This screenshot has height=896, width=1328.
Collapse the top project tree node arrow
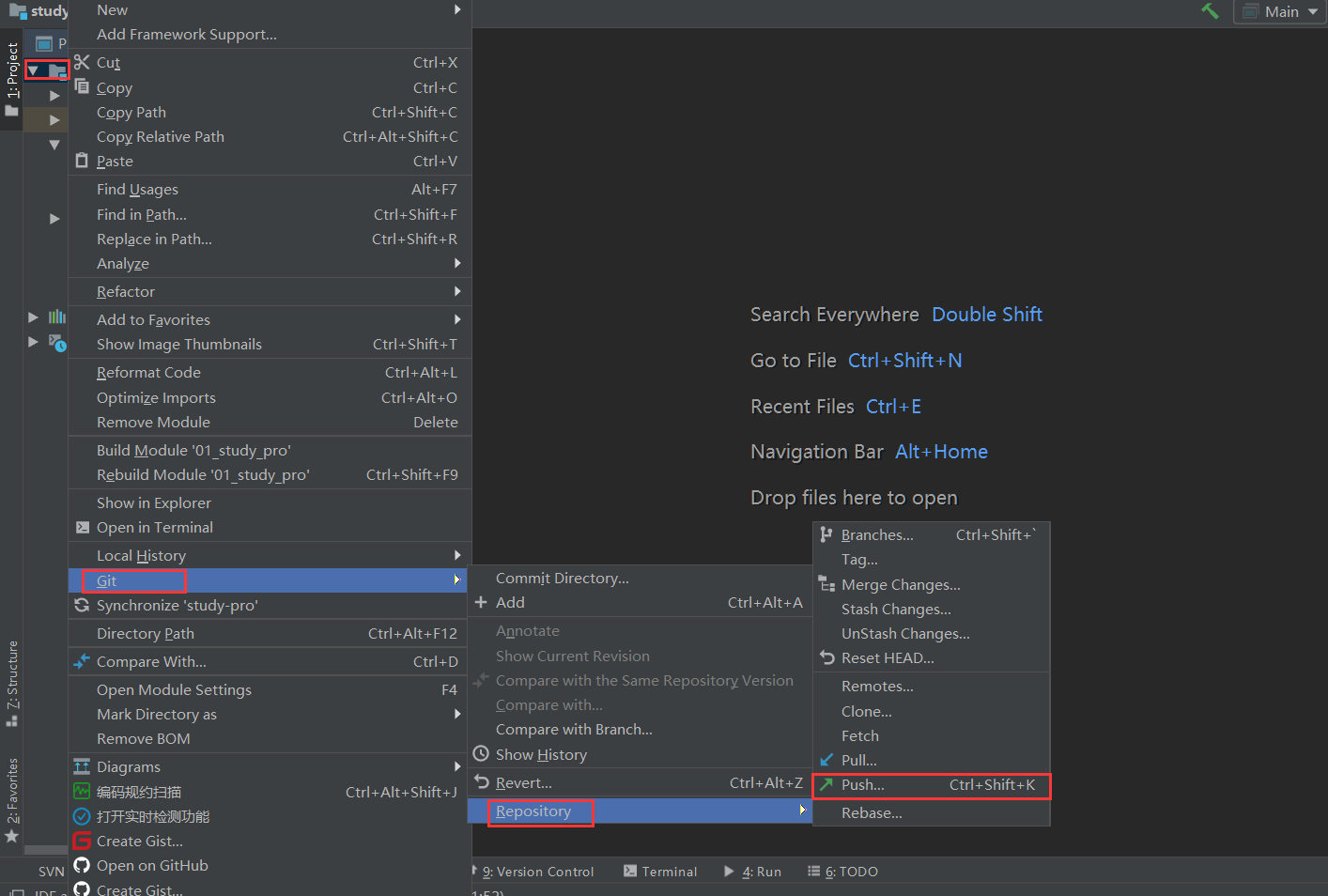tap(34, 70)
